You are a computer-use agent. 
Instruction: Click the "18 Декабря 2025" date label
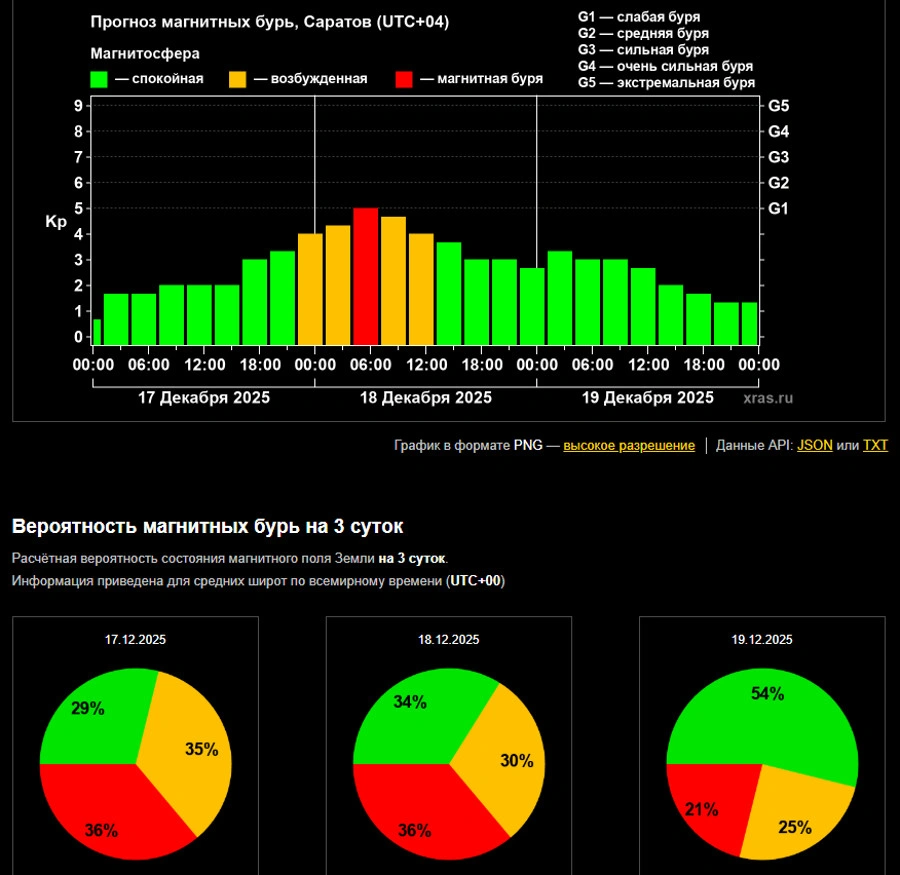tap(426, 398)
